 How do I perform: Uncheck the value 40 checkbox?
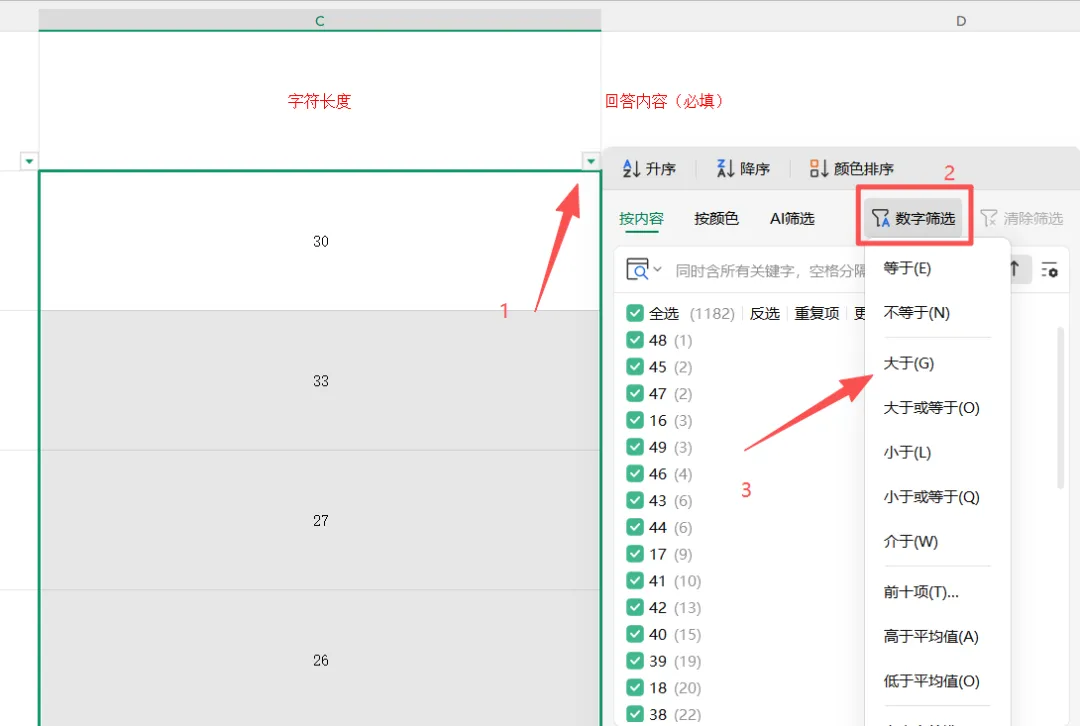[635, 634]
